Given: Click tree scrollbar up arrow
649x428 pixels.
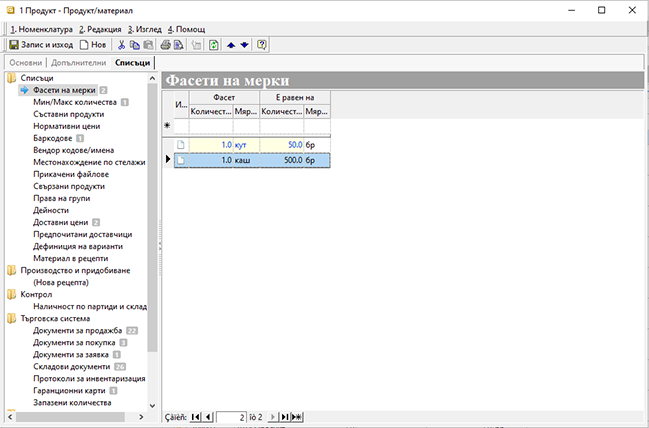Looking at the screenshot, I should [152, 78].
